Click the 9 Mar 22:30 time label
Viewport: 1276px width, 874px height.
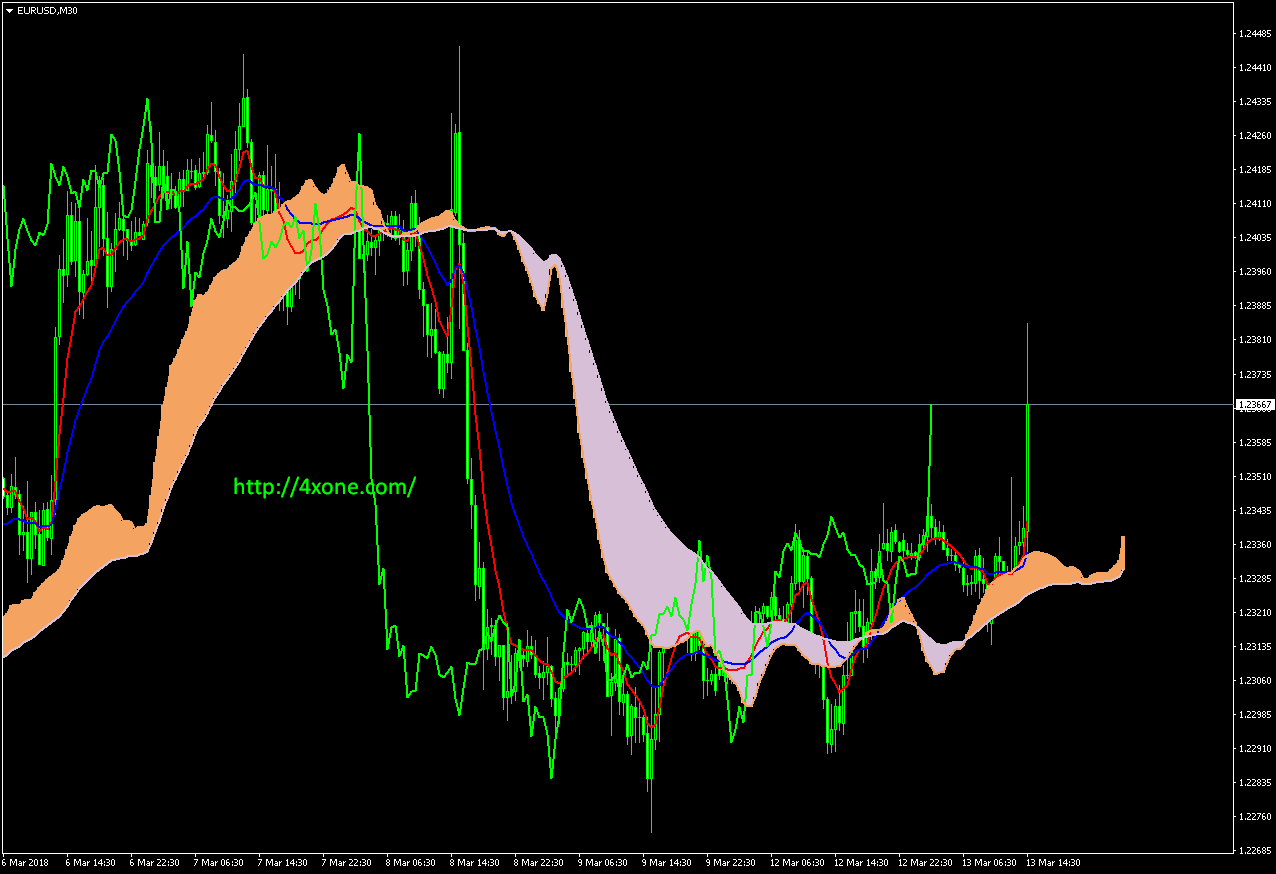pyautogui.click(x=731, y=862)
